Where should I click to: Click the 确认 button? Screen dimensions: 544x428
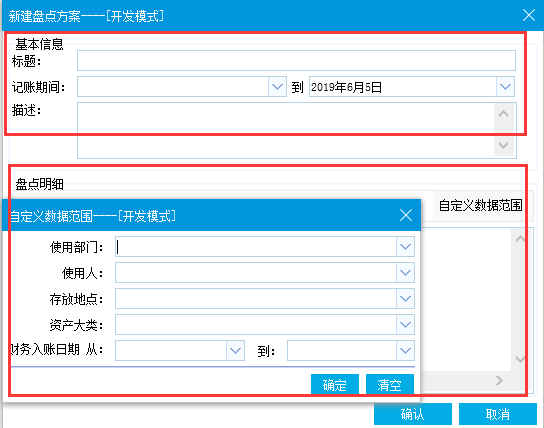point(413,414)
